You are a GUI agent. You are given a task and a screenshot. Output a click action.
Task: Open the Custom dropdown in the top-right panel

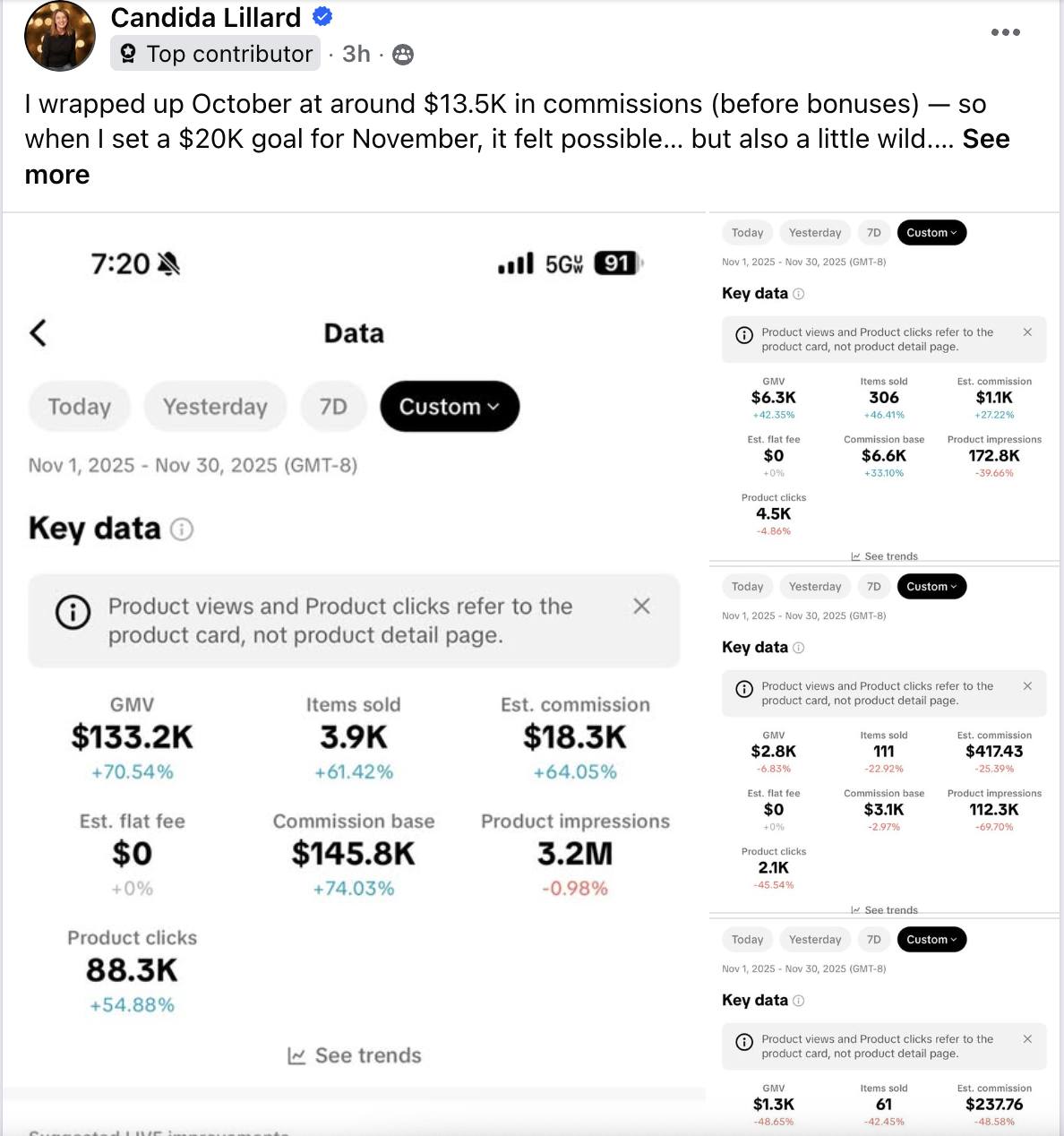click(931, 232)
